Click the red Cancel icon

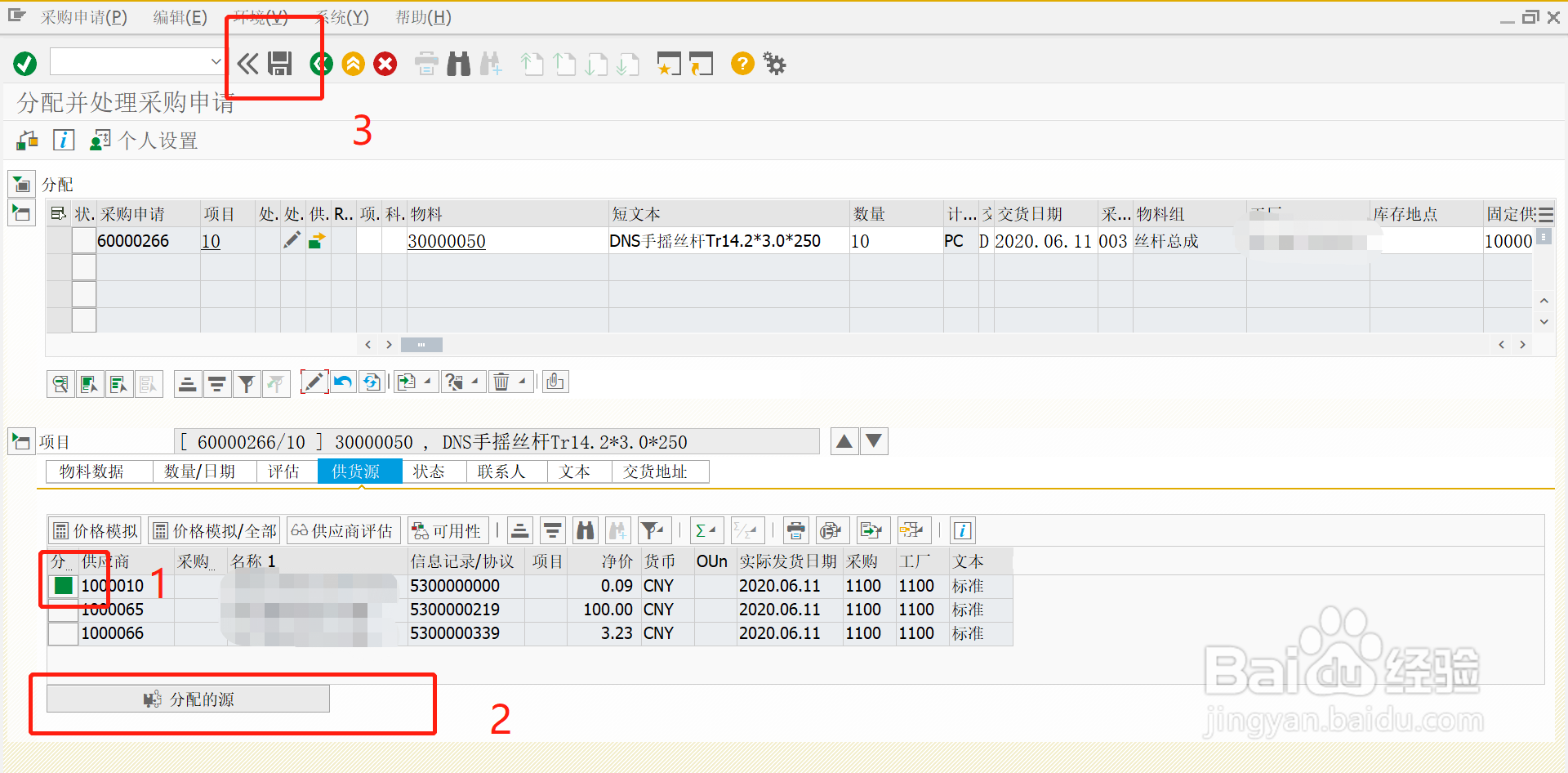coord(385,63)
